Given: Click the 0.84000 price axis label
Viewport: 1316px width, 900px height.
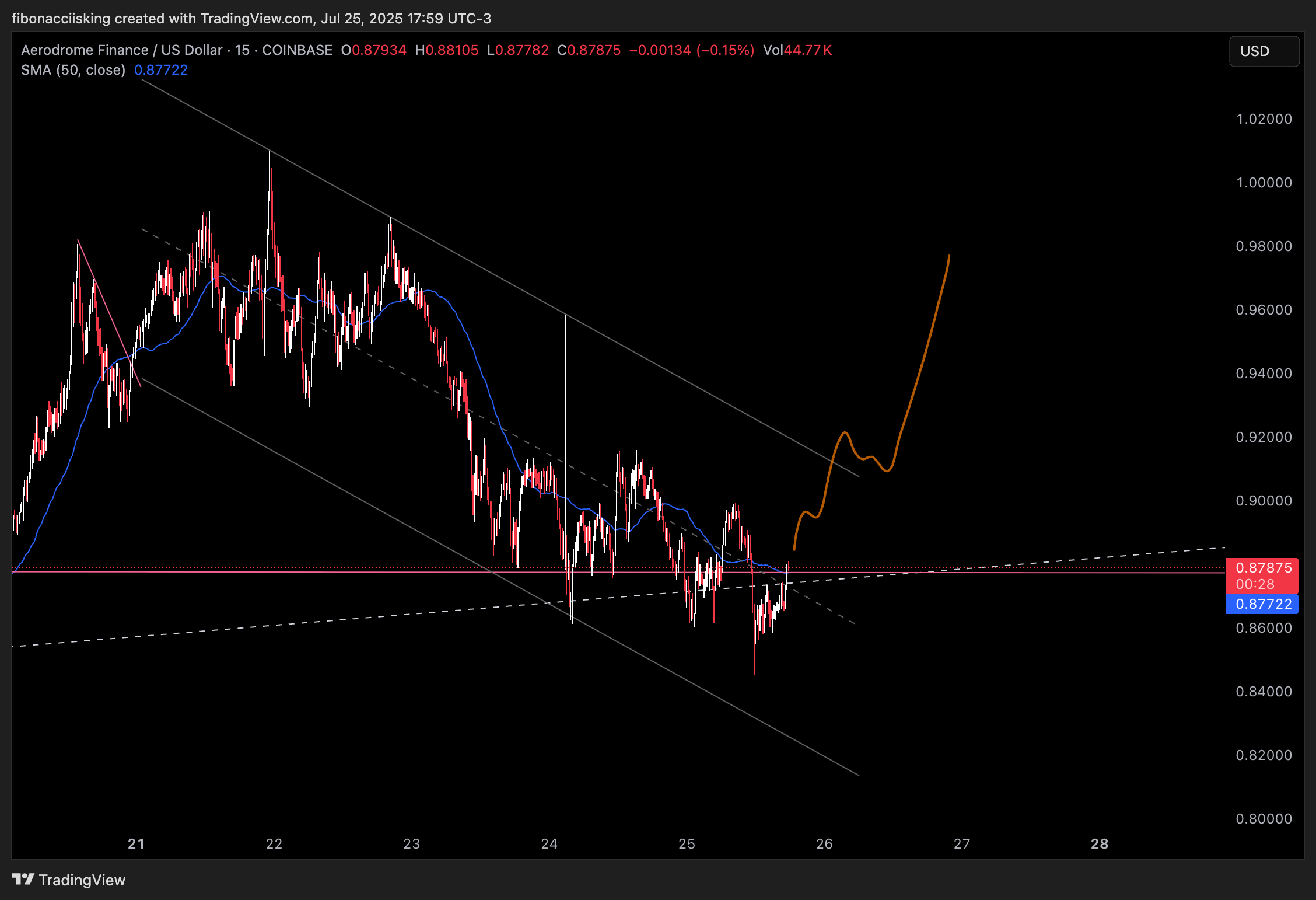Looking at the screenshot, I should click(x=1264, y=692).
